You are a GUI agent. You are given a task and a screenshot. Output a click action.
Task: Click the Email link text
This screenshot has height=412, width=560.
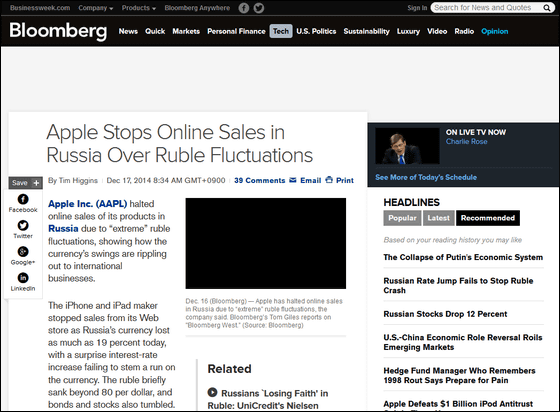pos(311,180)
